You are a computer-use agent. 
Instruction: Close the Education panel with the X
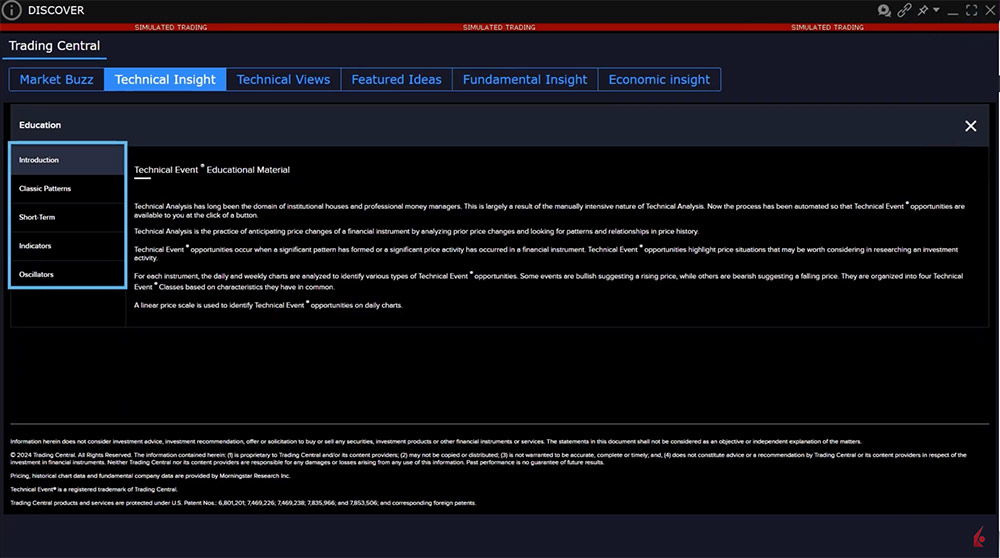[971, 126]
